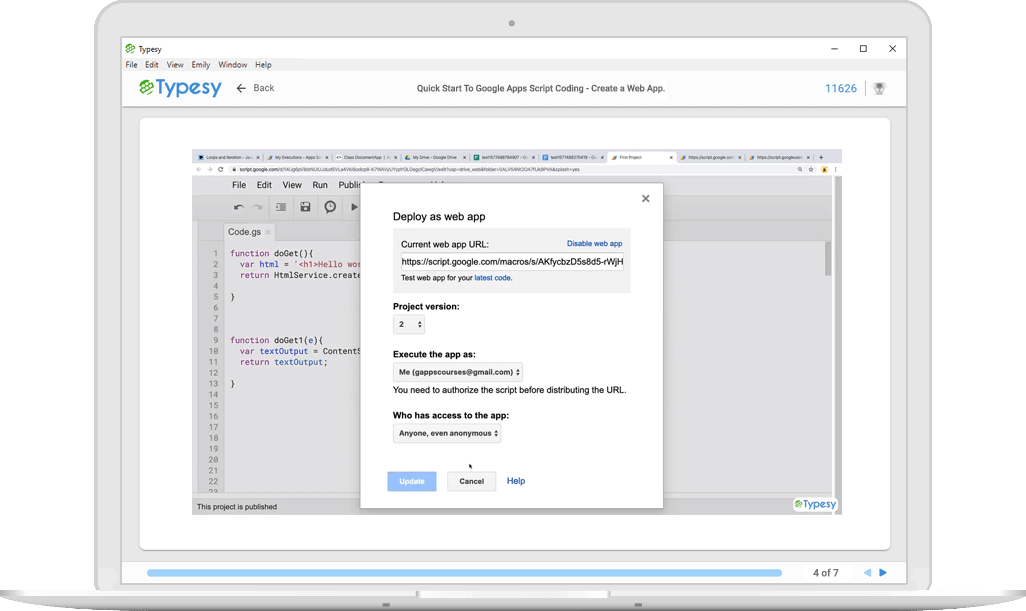The height and width of the screenshot is (611, 1026).
Task: Click the browser forward arrow icon
Action: 209,169
